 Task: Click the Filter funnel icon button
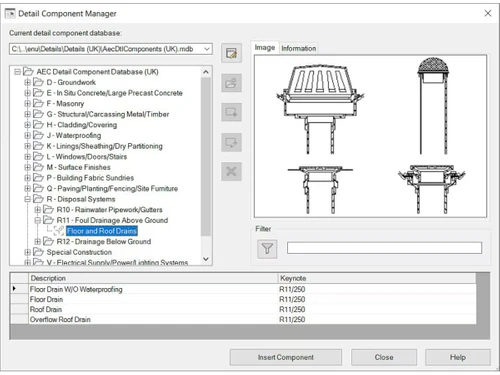tap(267, 249)
